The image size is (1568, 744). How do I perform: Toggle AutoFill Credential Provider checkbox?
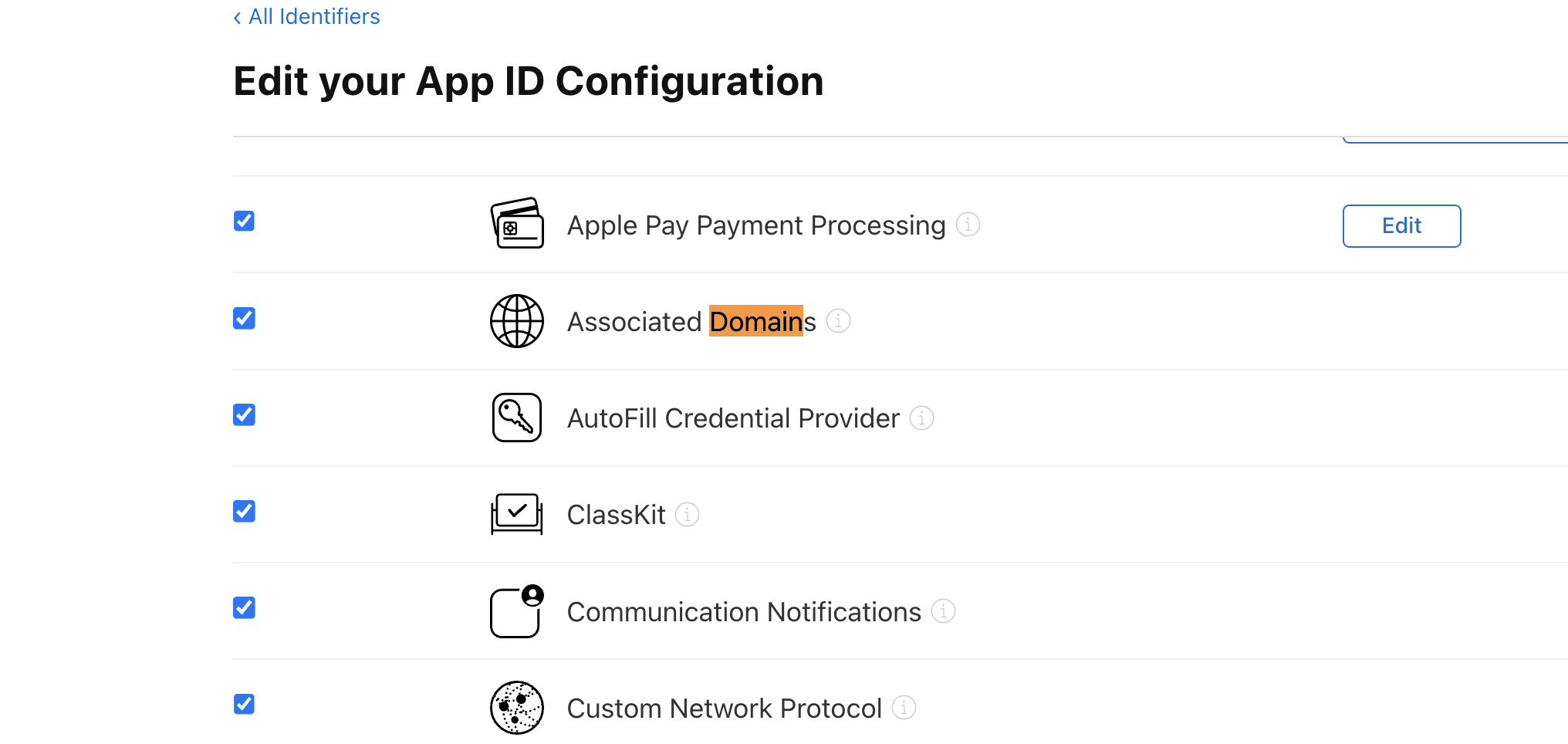point(244,414)
